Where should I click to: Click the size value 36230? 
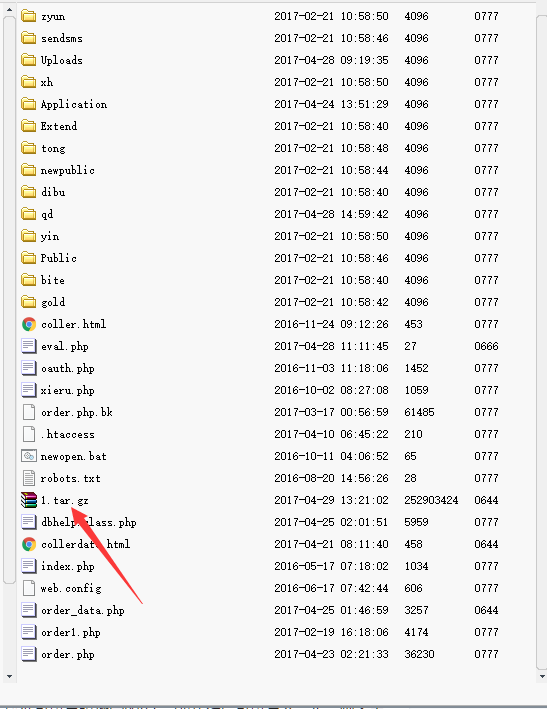point(420,654)
